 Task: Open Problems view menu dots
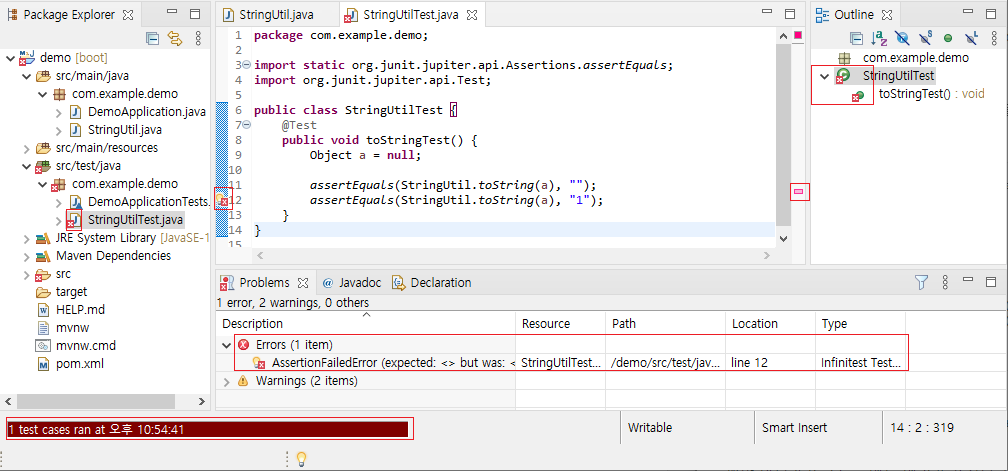tap(945, 282)
